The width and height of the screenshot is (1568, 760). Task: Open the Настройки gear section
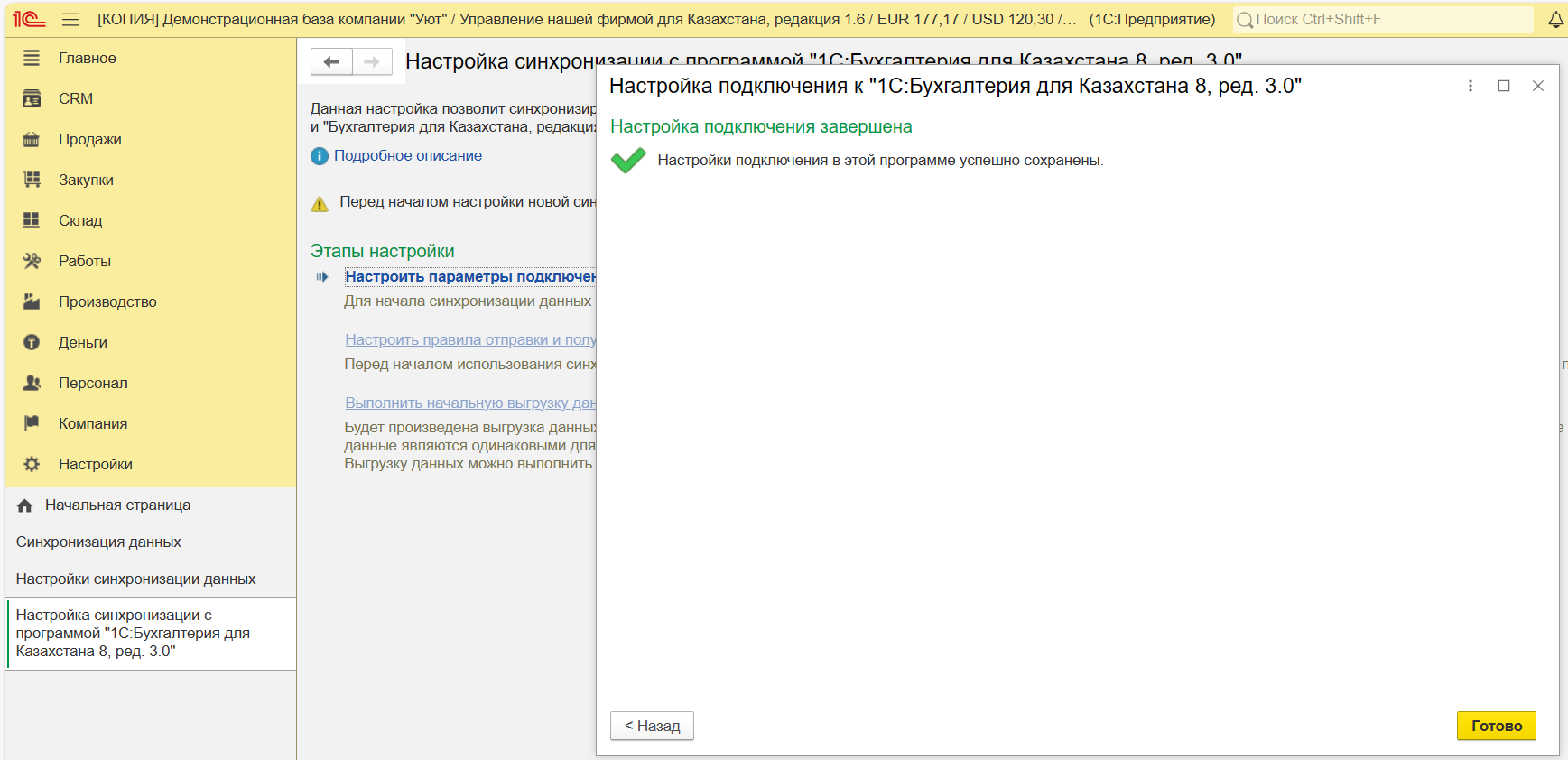click(95, 464)
